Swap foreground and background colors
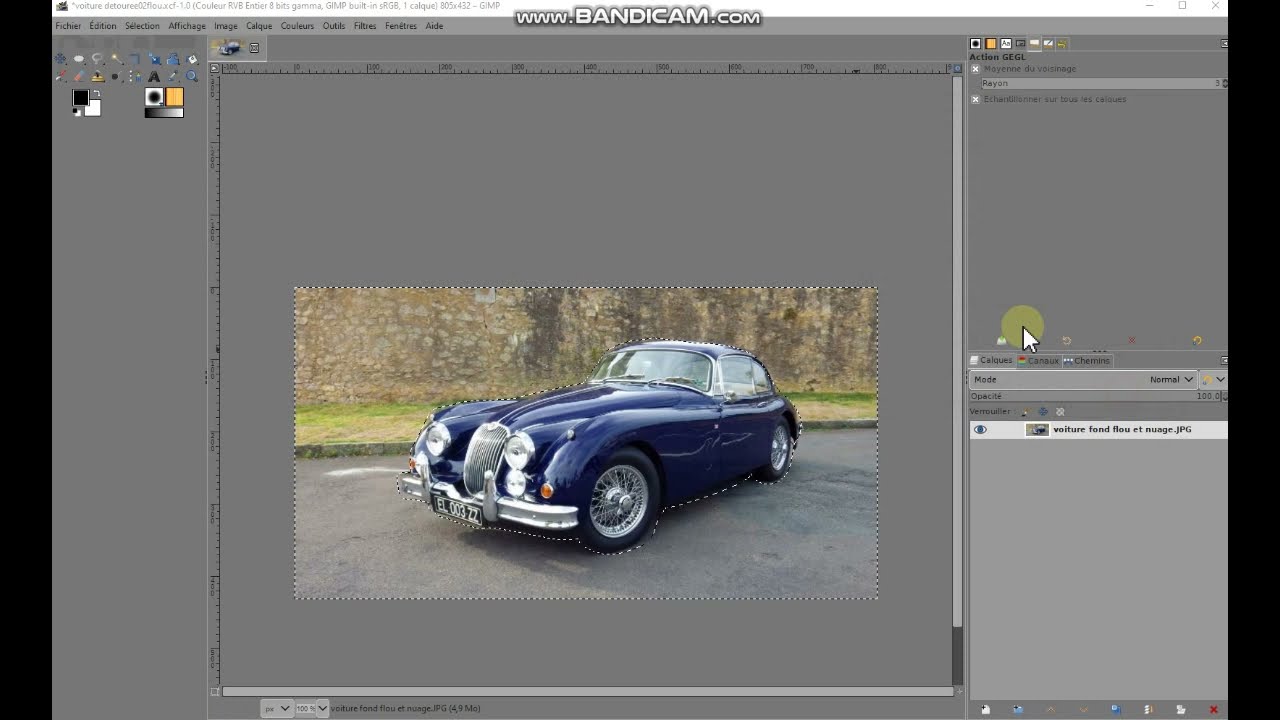The height and width of the screenshot is (720, 1280). (97, 93)
